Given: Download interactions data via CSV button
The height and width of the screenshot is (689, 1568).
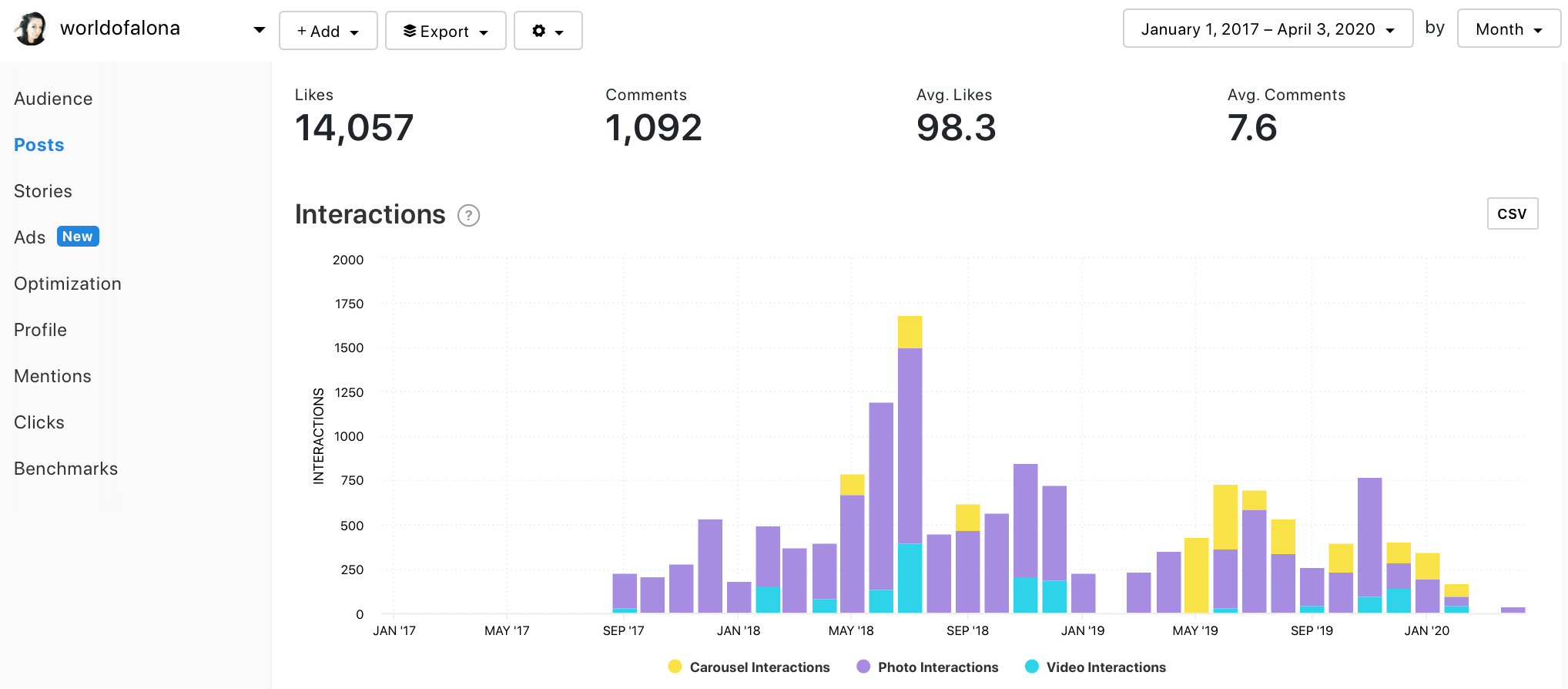Looking at the screenshot, I should coord(1512,213).
